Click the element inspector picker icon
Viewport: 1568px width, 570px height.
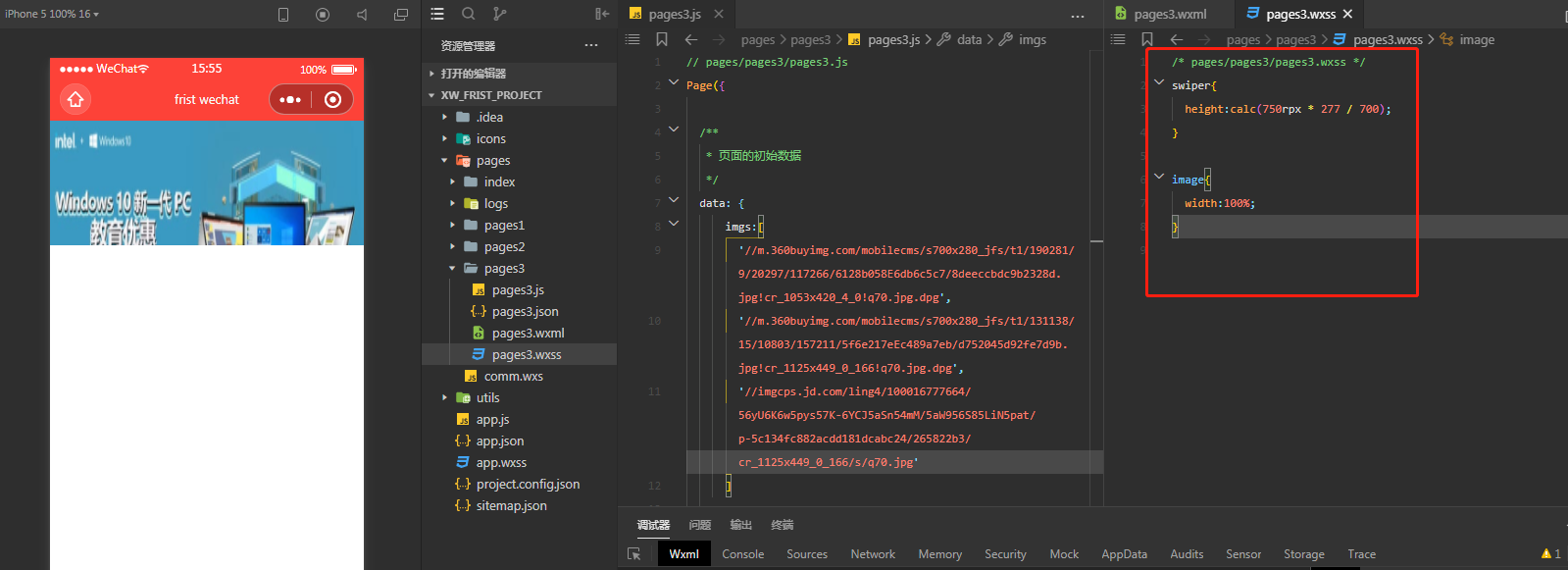(x=634, y=554)
